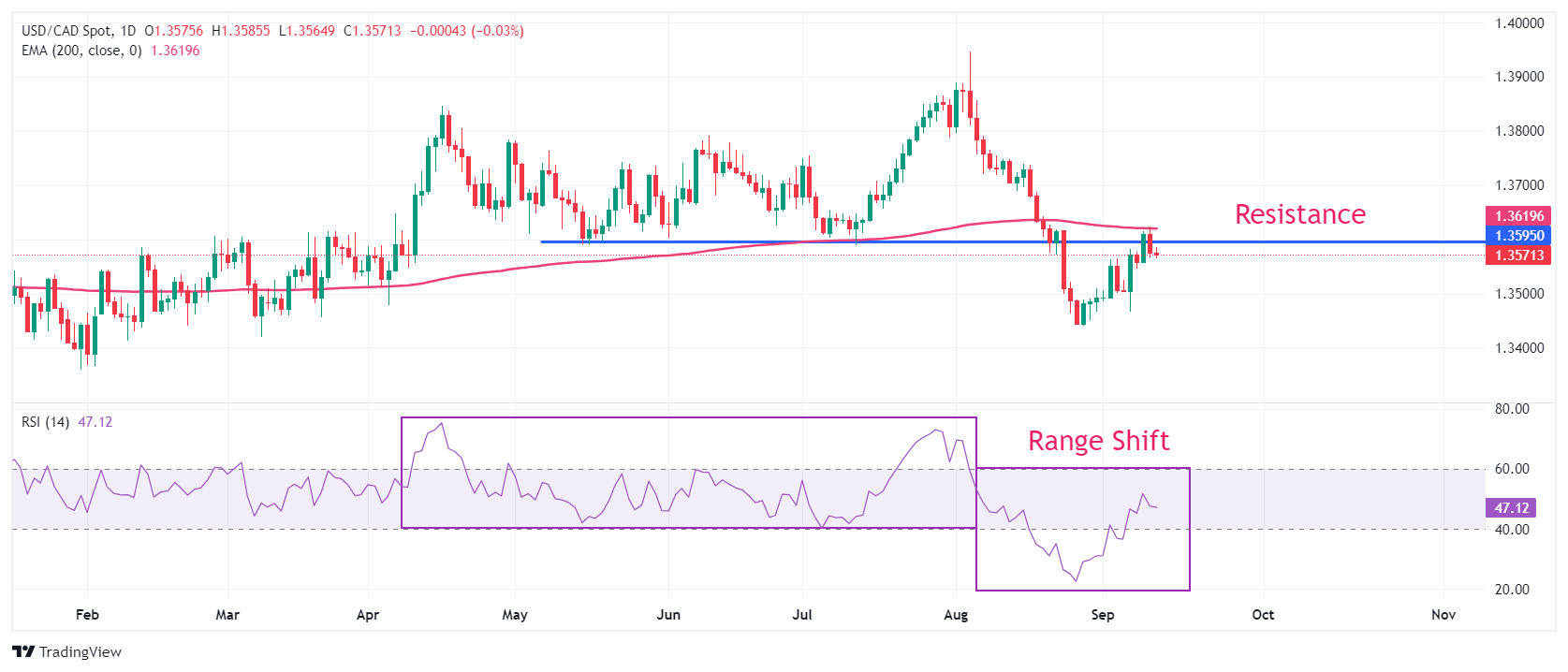Click the TradingView logo icon
Viewport: 1568px width, 672px height.
23,651
